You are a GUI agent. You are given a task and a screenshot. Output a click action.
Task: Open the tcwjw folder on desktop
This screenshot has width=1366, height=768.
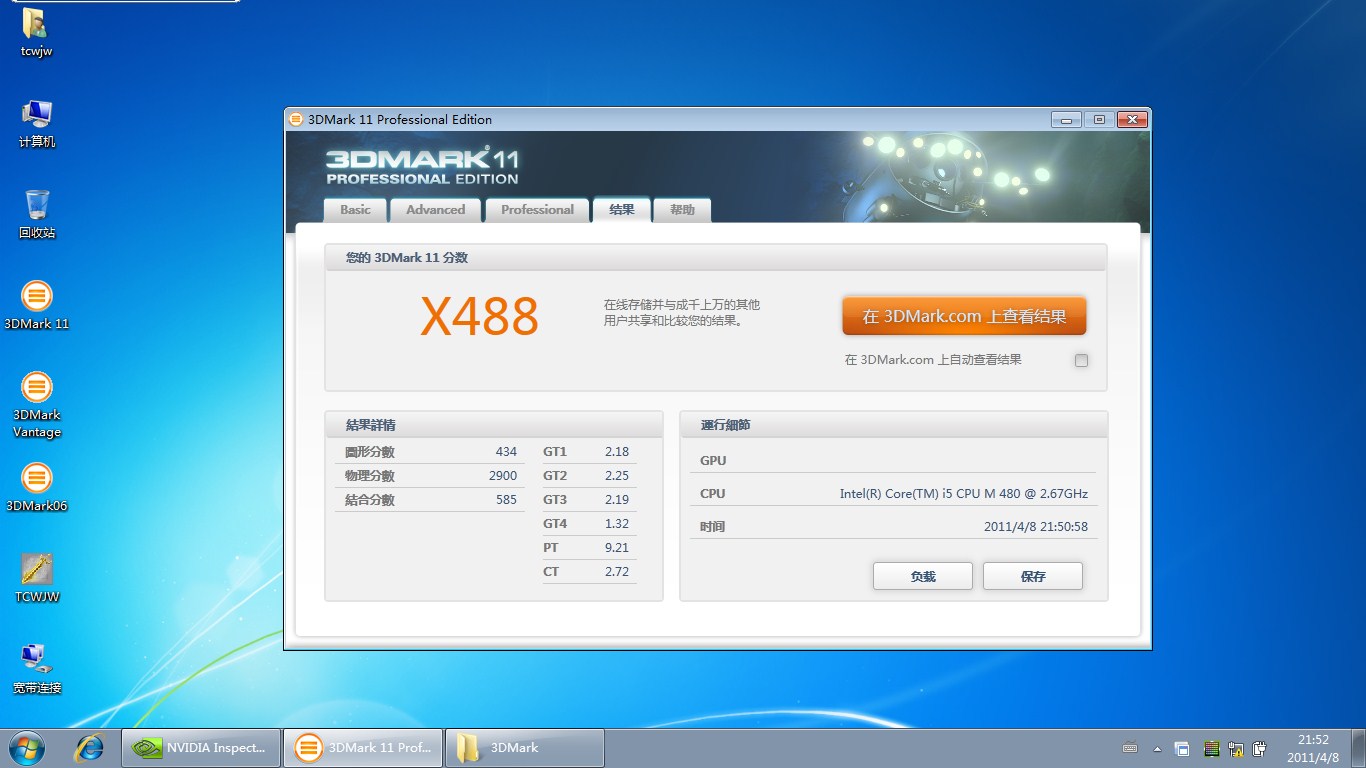[36, 33]
